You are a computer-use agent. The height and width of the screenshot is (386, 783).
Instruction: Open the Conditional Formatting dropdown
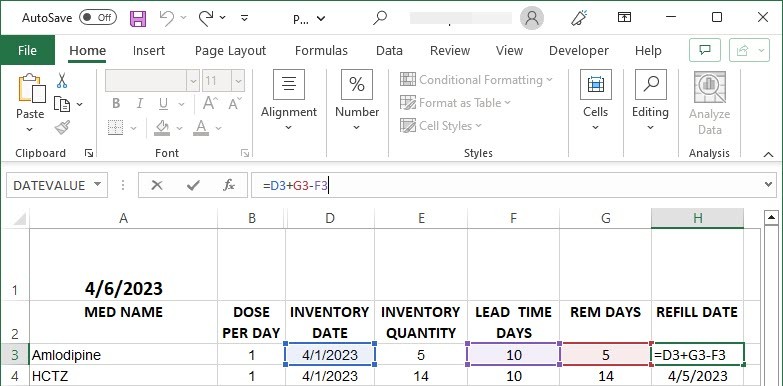[476, 80]
